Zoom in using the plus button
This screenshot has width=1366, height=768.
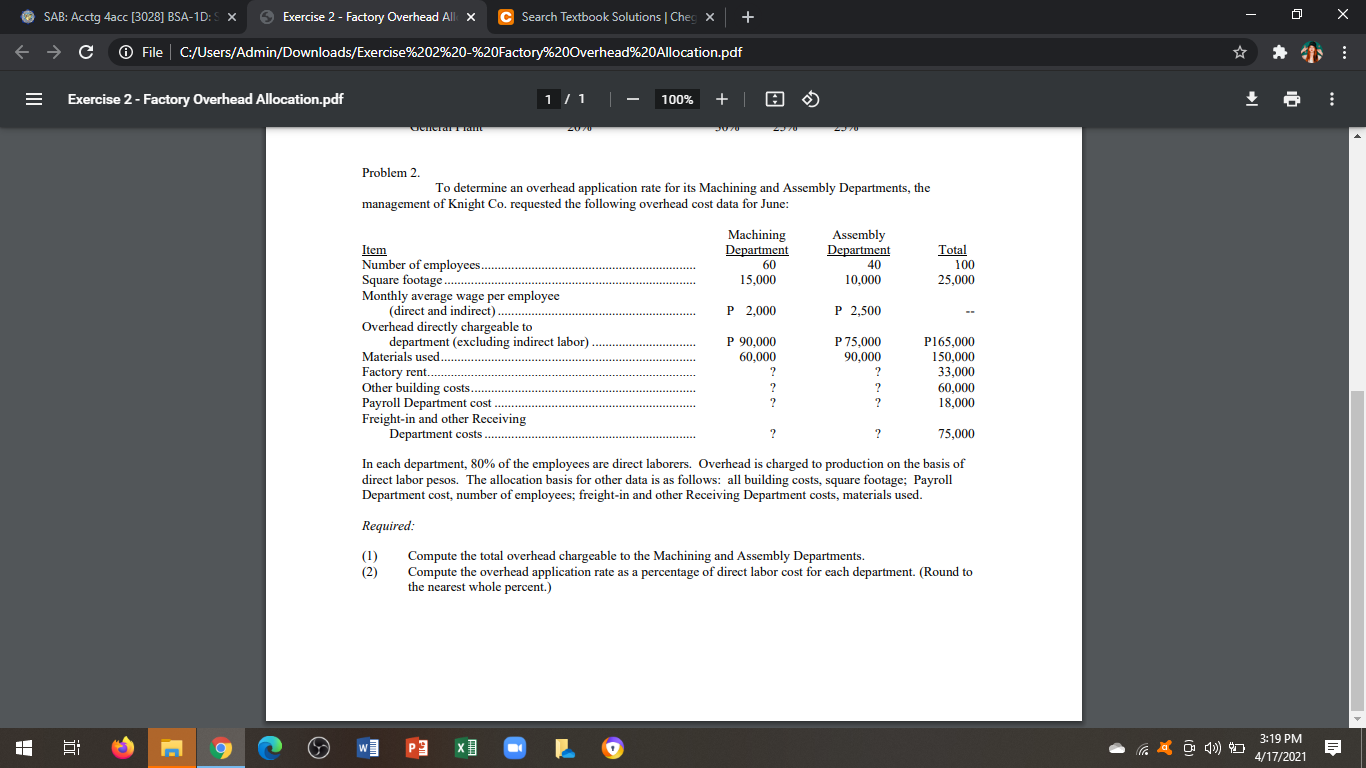[x=723, y=99]
